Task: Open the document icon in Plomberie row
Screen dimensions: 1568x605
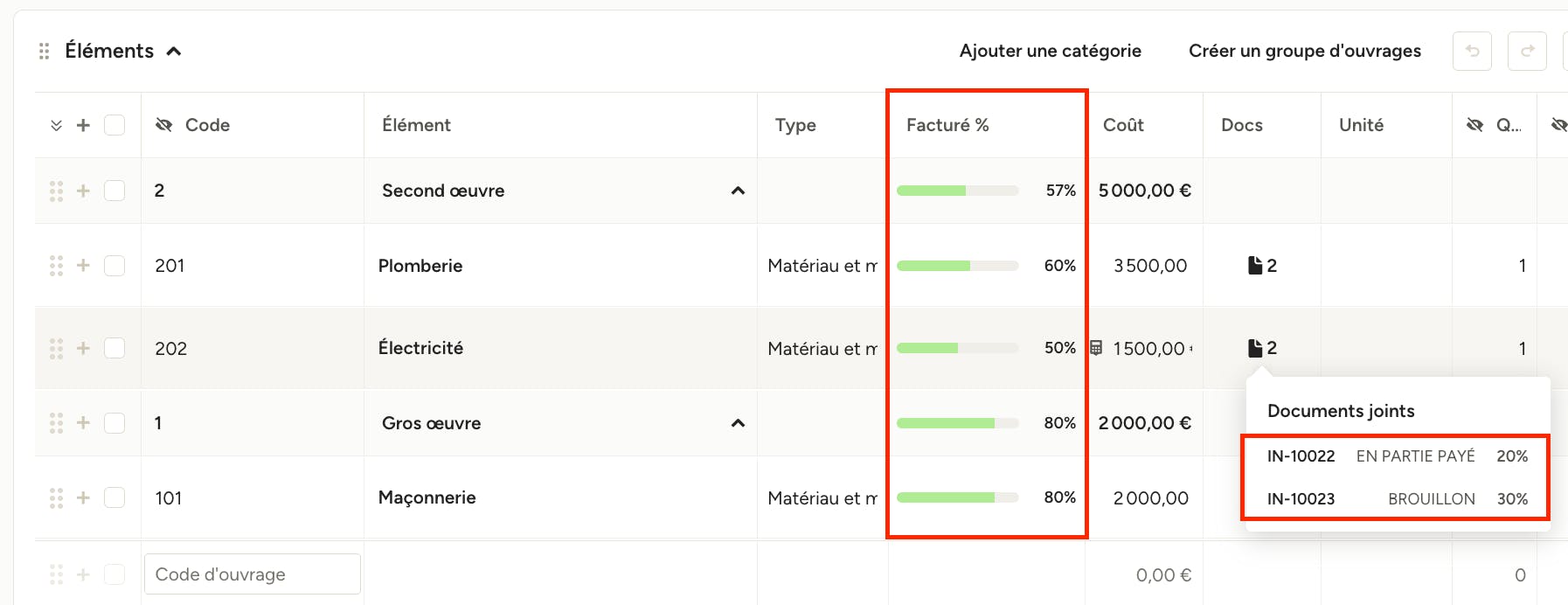Action: point(1255,265)
